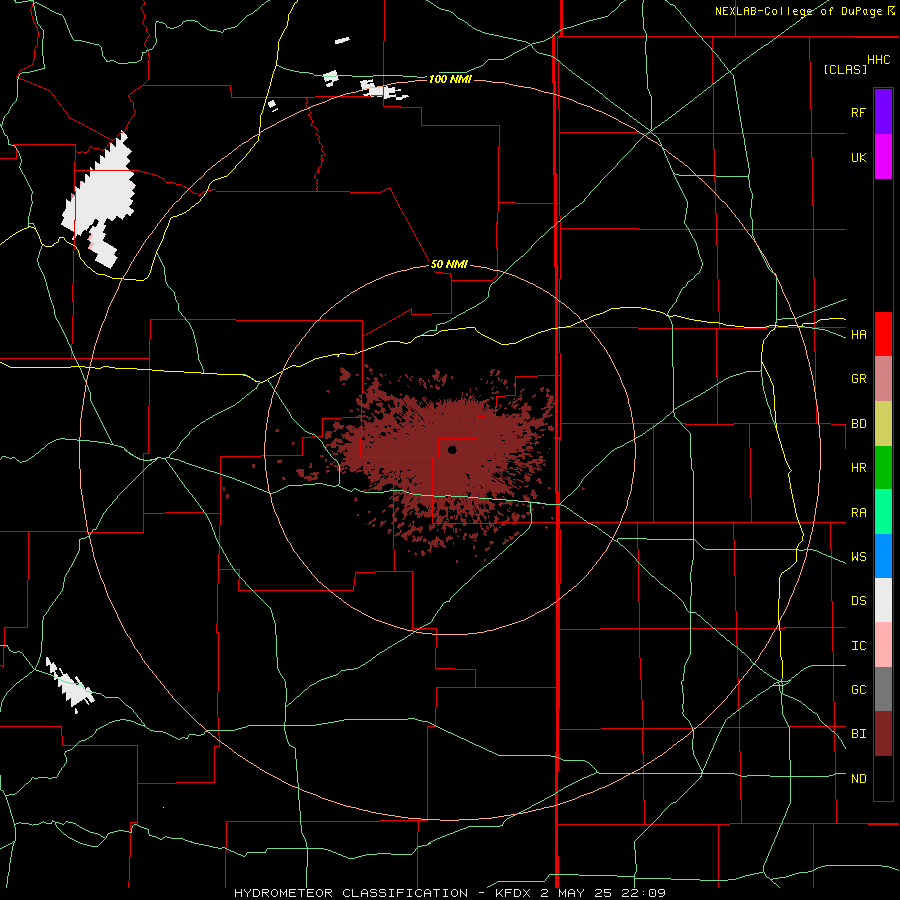Click the 'GC' legend label
Image resolution: width=900 pixels, height=900 pixels.
(x=858, y=690)
